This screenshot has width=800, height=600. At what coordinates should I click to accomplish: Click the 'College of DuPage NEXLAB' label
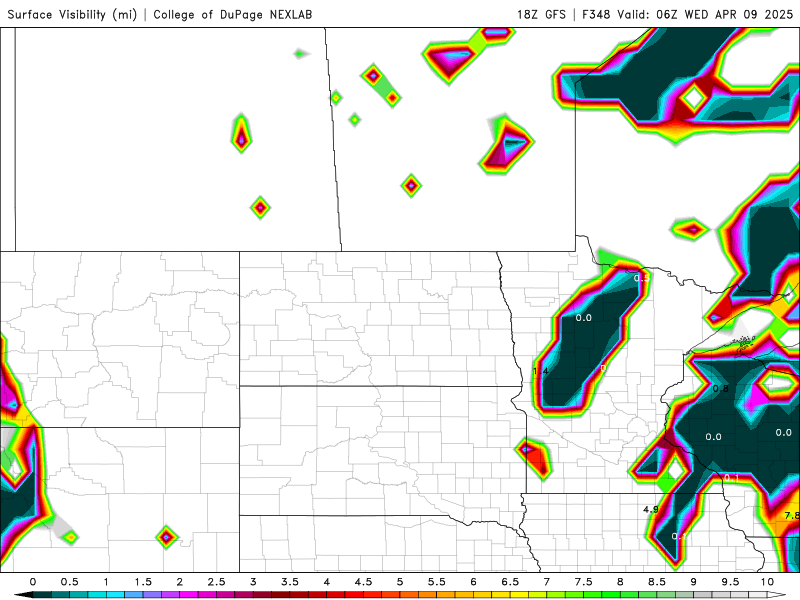[x=233, y=15]
